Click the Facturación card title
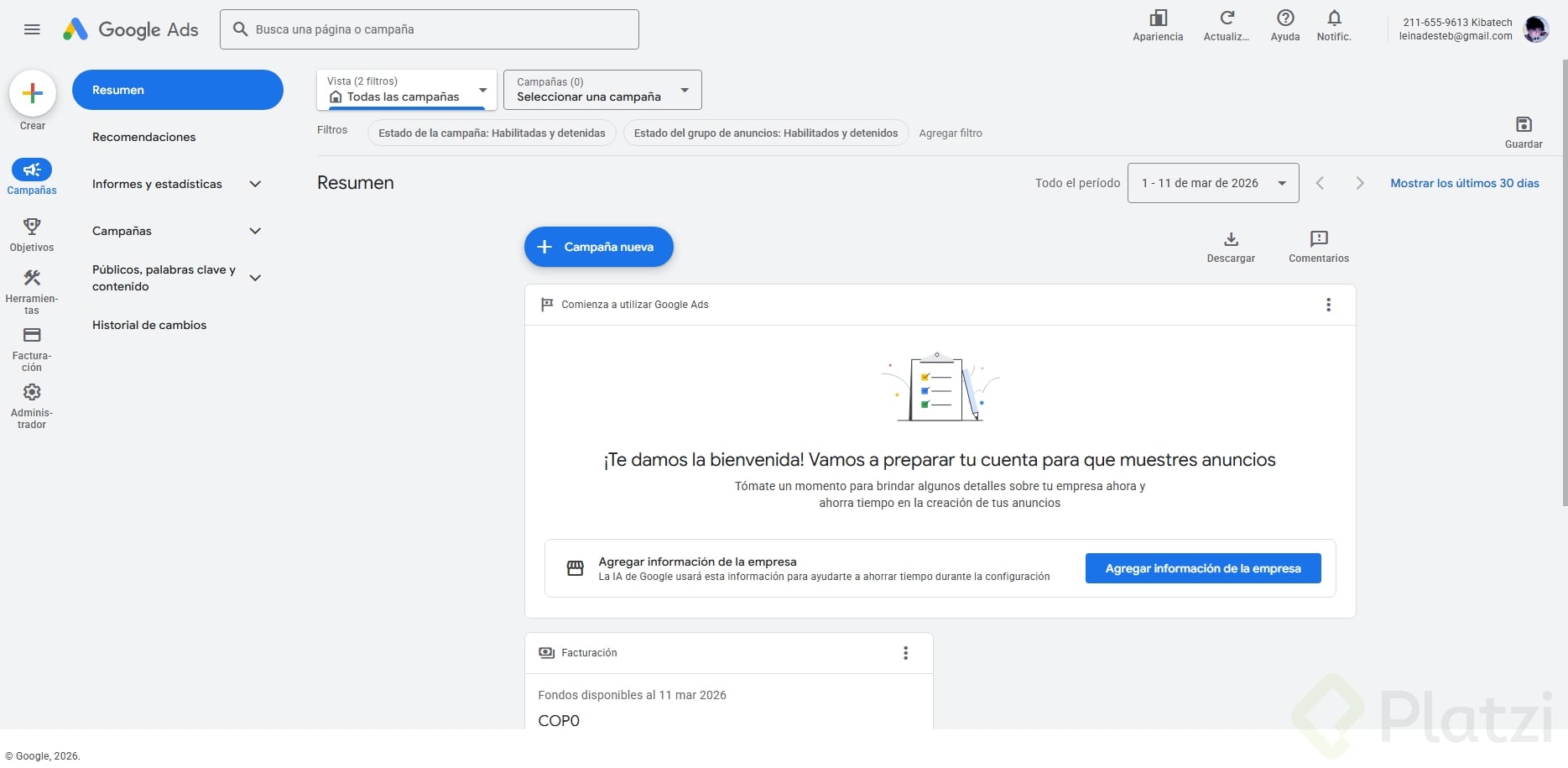The height and width of the screenshot is (768, 1568). click(x=589, y=653)
